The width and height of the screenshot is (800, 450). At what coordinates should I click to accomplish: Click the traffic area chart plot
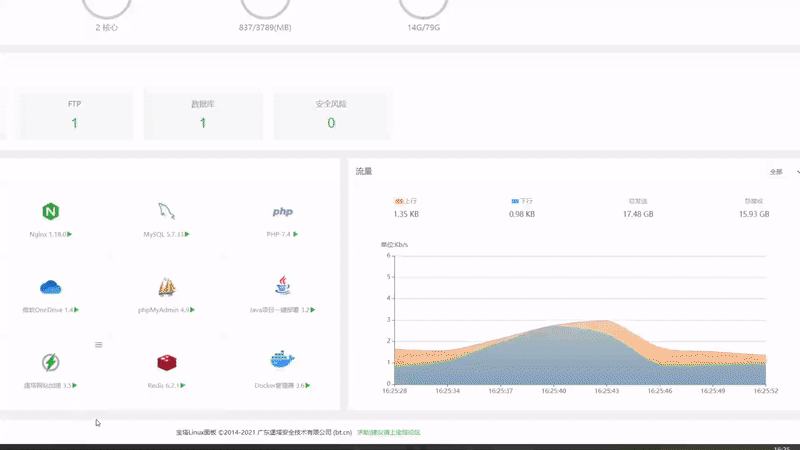pos(580,320)
